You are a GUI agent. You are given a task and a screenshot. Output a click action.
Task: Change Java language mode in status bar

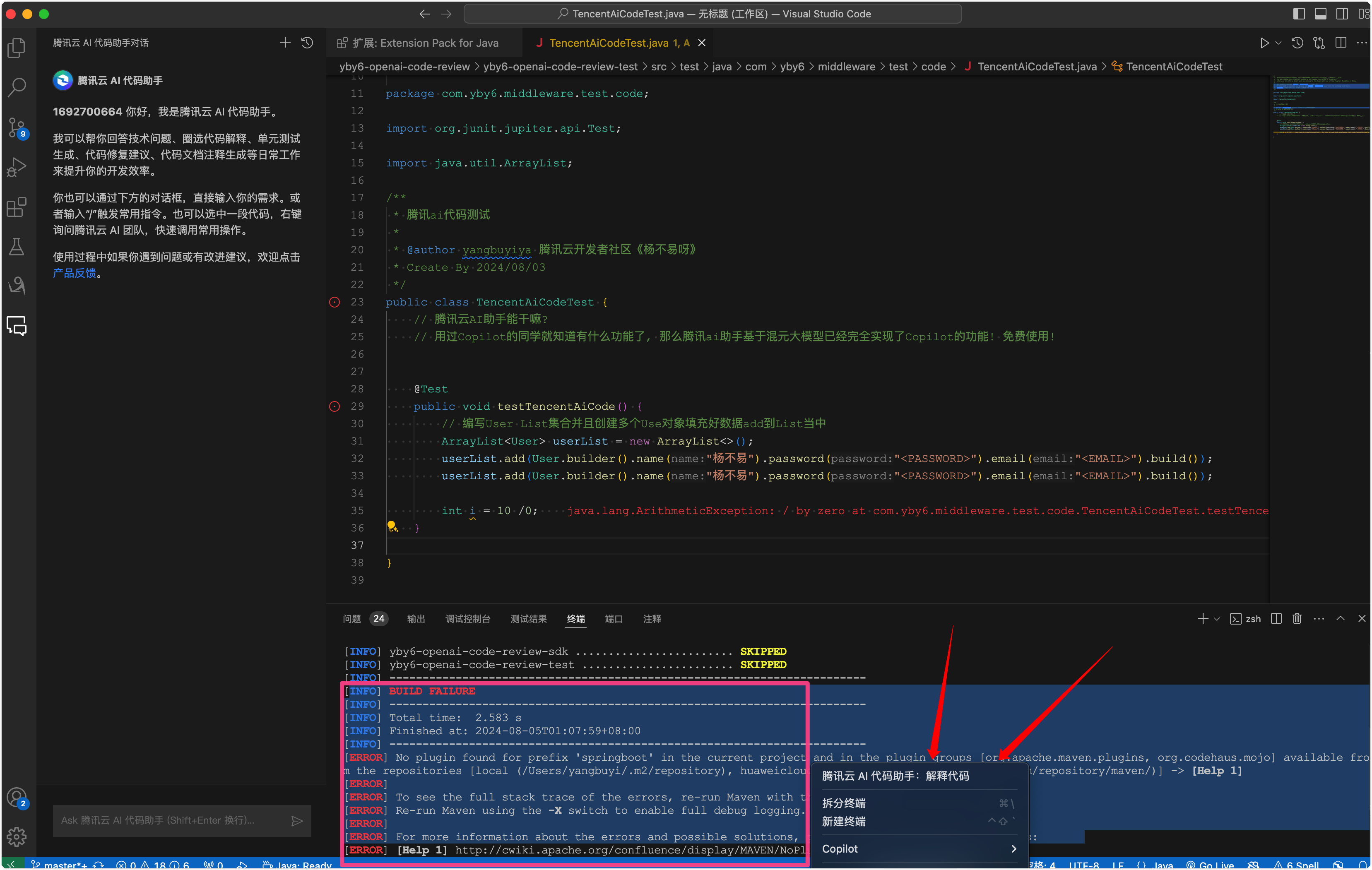(x=1155, y=864)
